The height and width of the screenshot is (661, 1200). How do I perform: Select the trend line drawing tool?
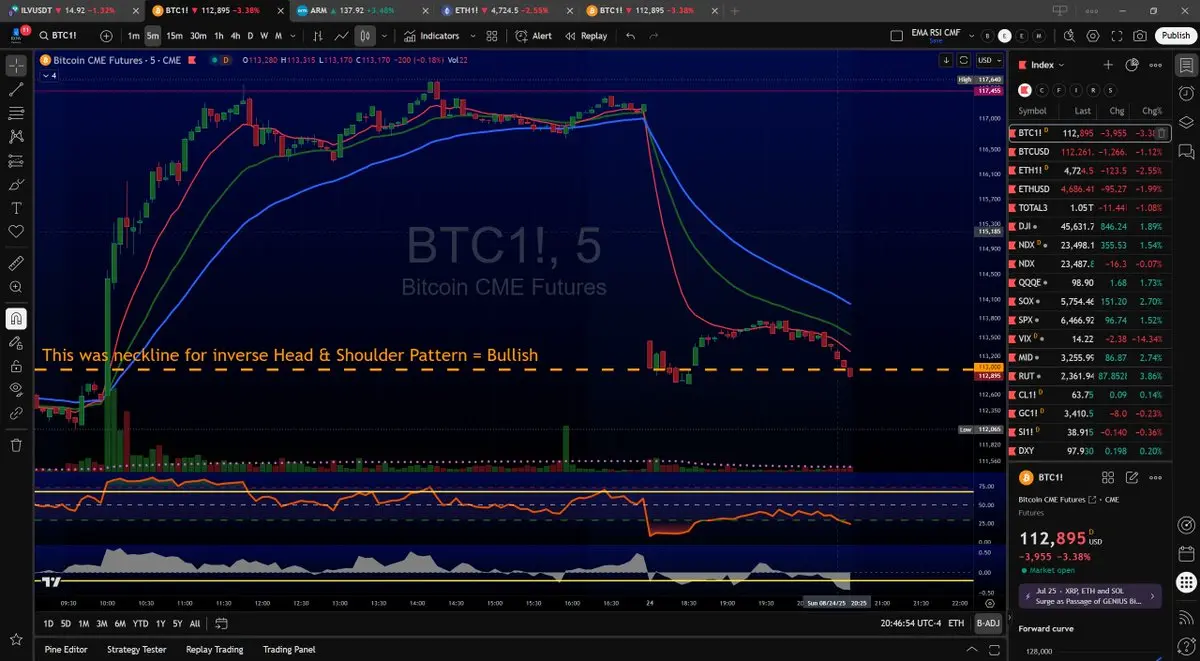pyautogui.click(x=16, y=90)
